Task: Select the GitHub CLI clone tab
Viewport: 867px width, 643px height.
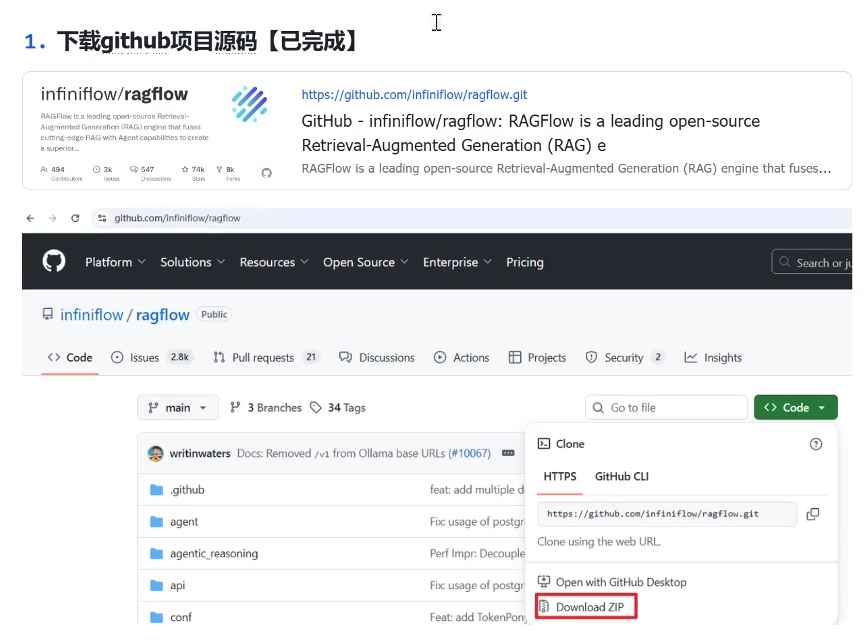Action: [621, 477]
